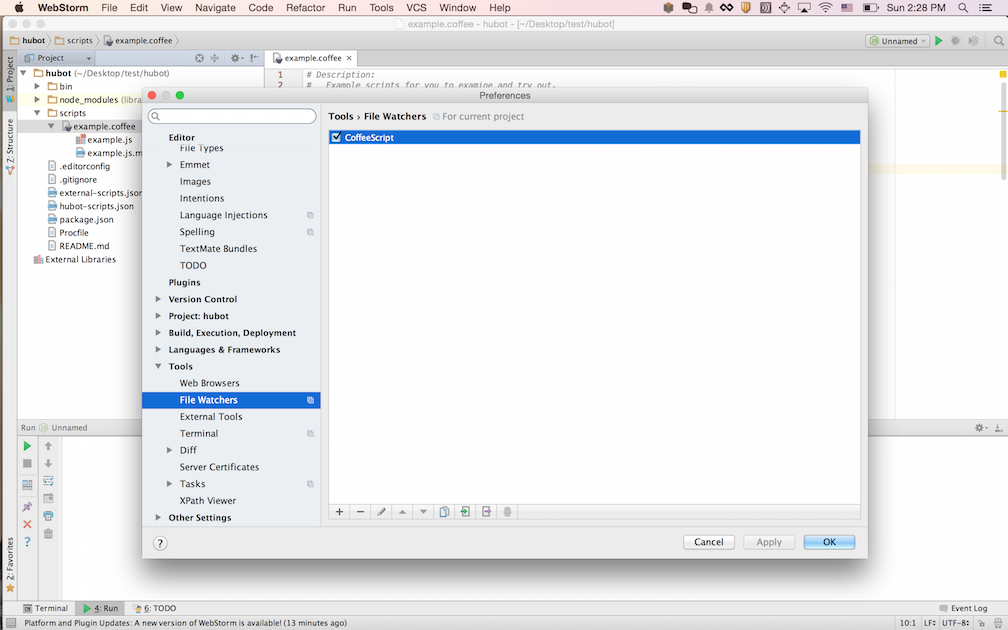Open the VCS menu
This screenshot has width=1008, height=630.
(417, 8)
